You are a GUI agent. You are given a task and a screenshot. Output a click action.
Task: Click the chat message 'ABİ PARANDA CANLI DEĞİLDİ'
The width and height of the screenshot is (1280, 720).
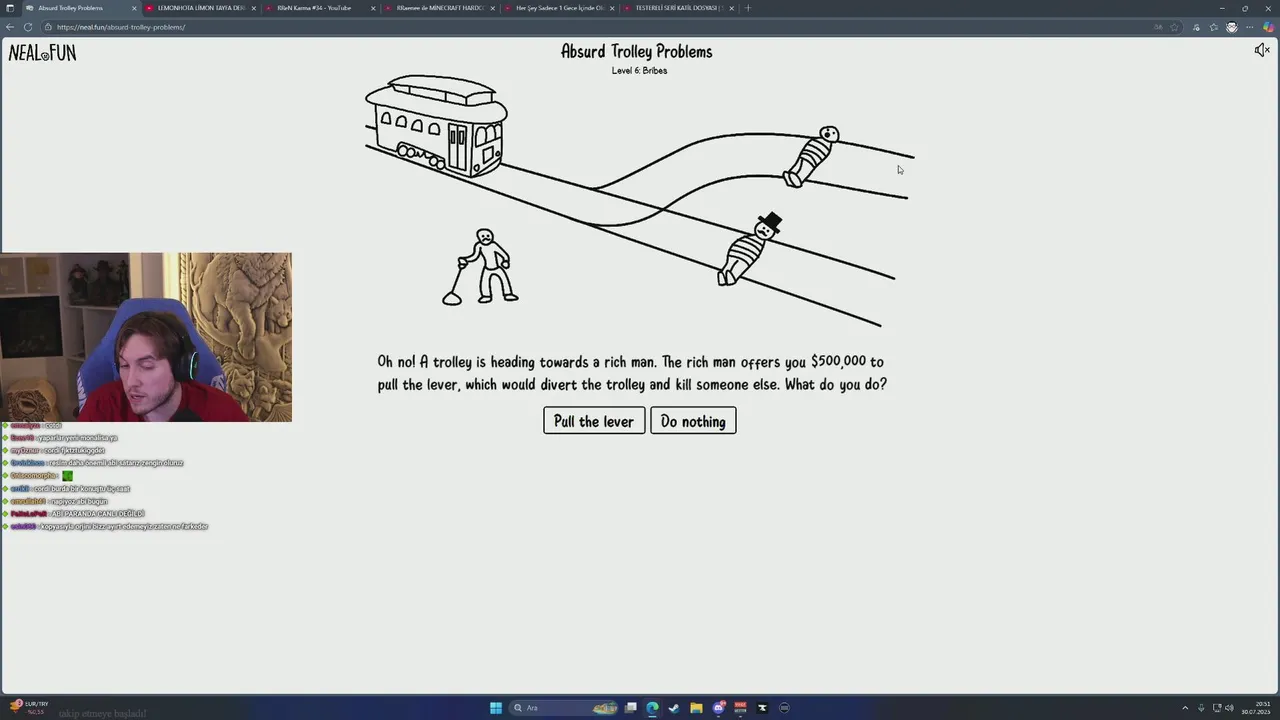(98, 514)
